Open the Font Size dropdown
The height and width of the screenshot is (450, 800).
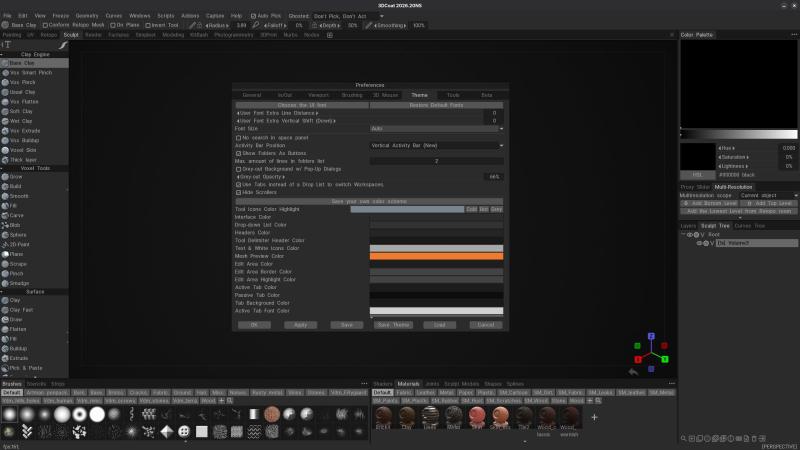tap(437, 129)
